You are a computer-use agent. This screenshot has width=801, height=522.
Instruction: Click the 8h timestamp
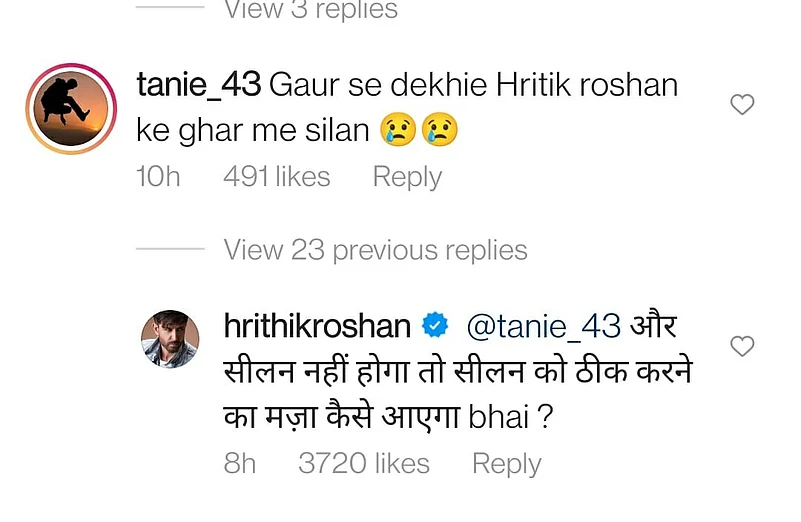point(240,464)
